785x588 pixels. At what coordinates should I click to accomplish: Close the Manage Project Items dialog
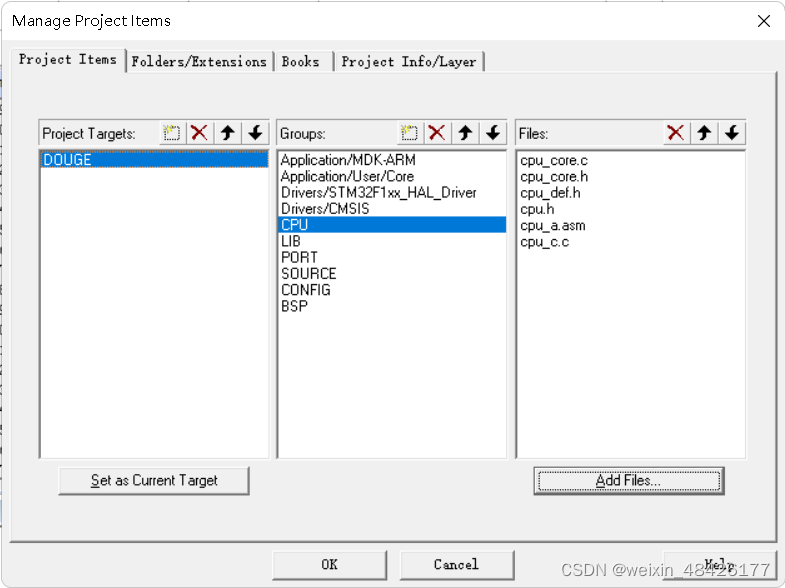(763, 21)
